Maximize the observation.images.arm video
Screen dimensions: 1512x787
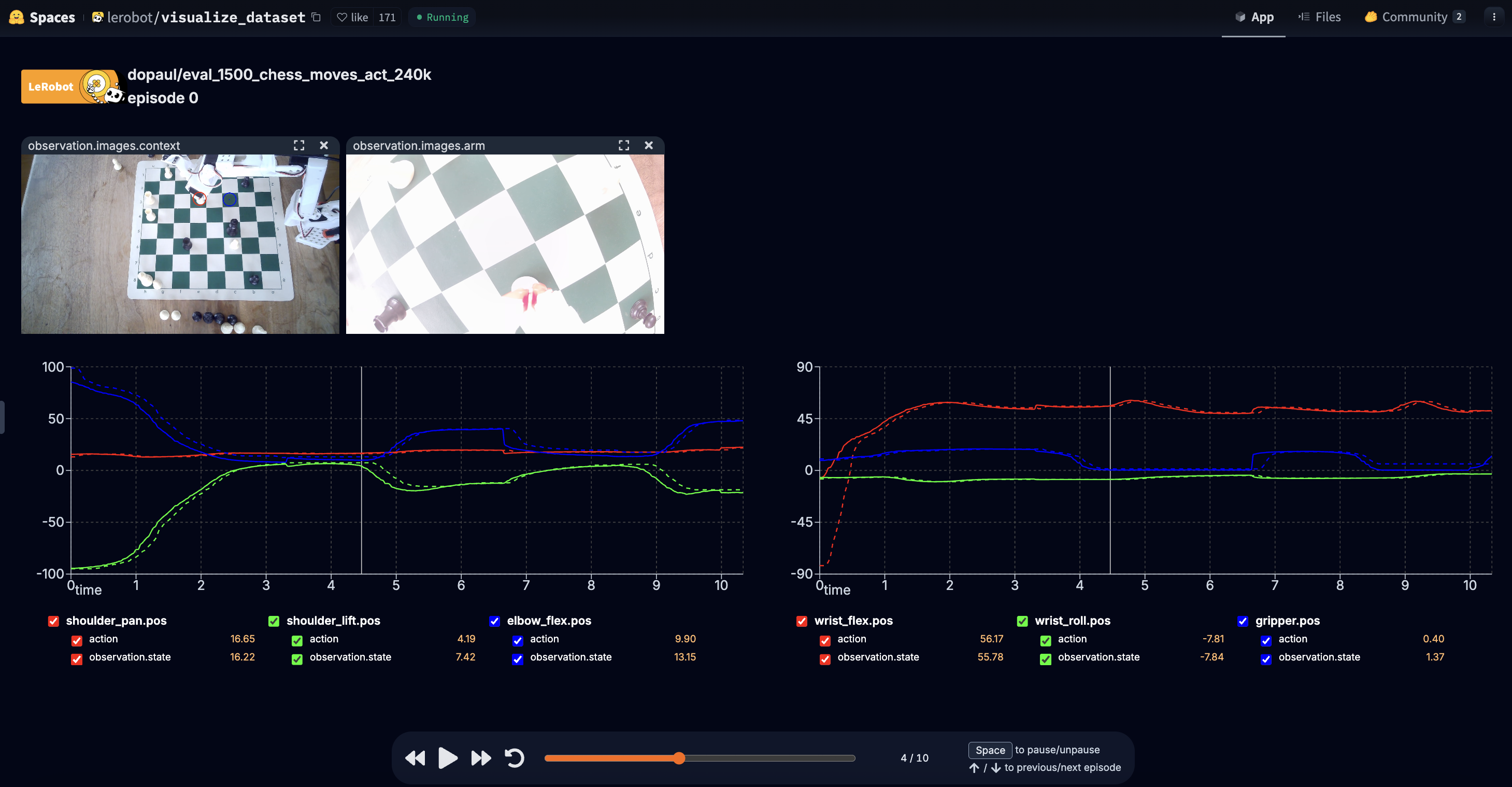pos(623,145)
